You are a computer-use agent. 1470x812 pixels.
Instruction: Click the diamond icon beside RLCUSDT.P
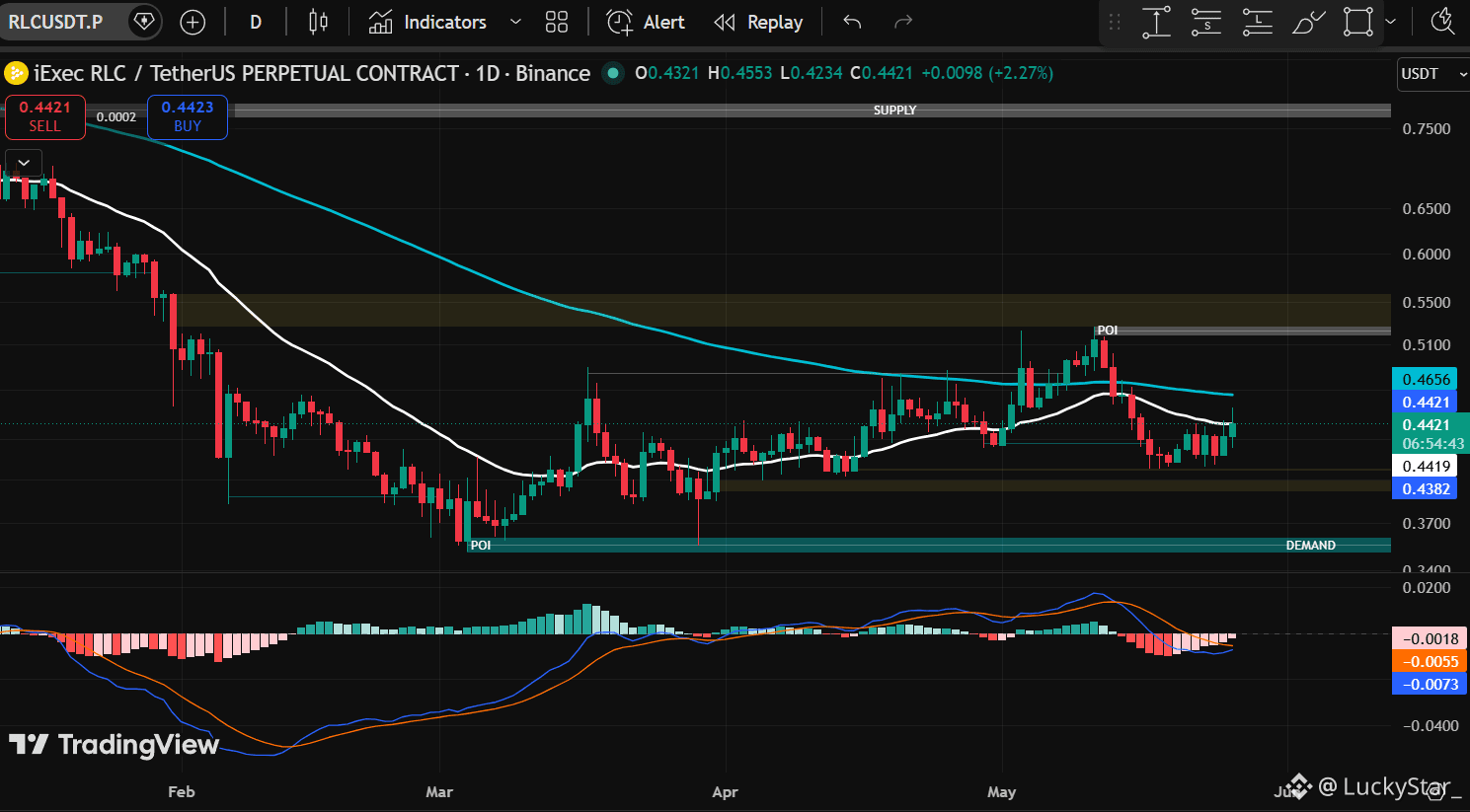click(144, 22)
